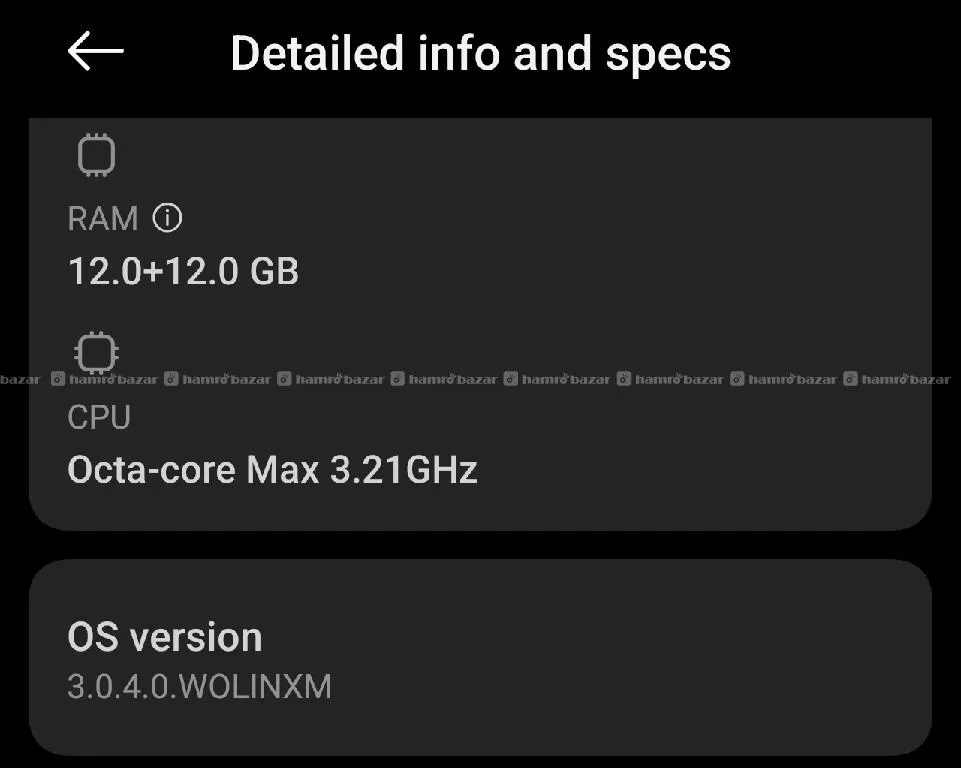Tap the 3.0.4.0.WOLINXM version number
The width and height of the screenshot is (961, 768).
click(x=199, y=687)
